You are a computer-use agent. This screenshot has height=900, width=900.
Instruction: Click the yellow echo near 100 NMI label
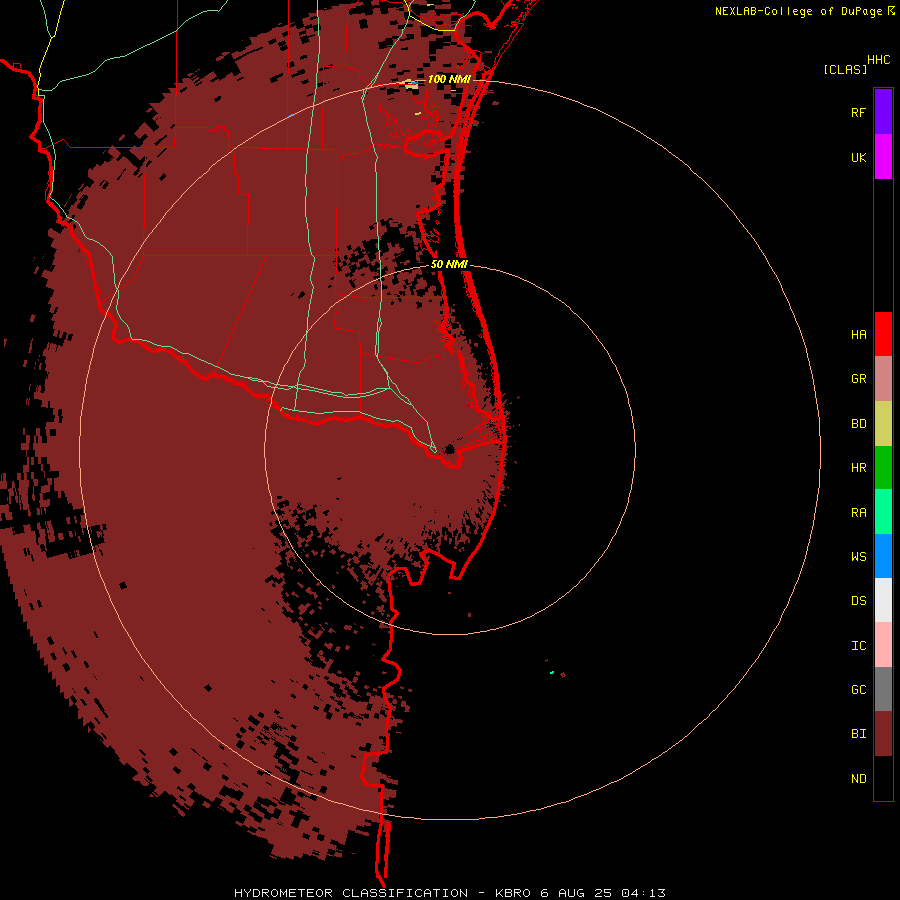(x=412, y=86)
